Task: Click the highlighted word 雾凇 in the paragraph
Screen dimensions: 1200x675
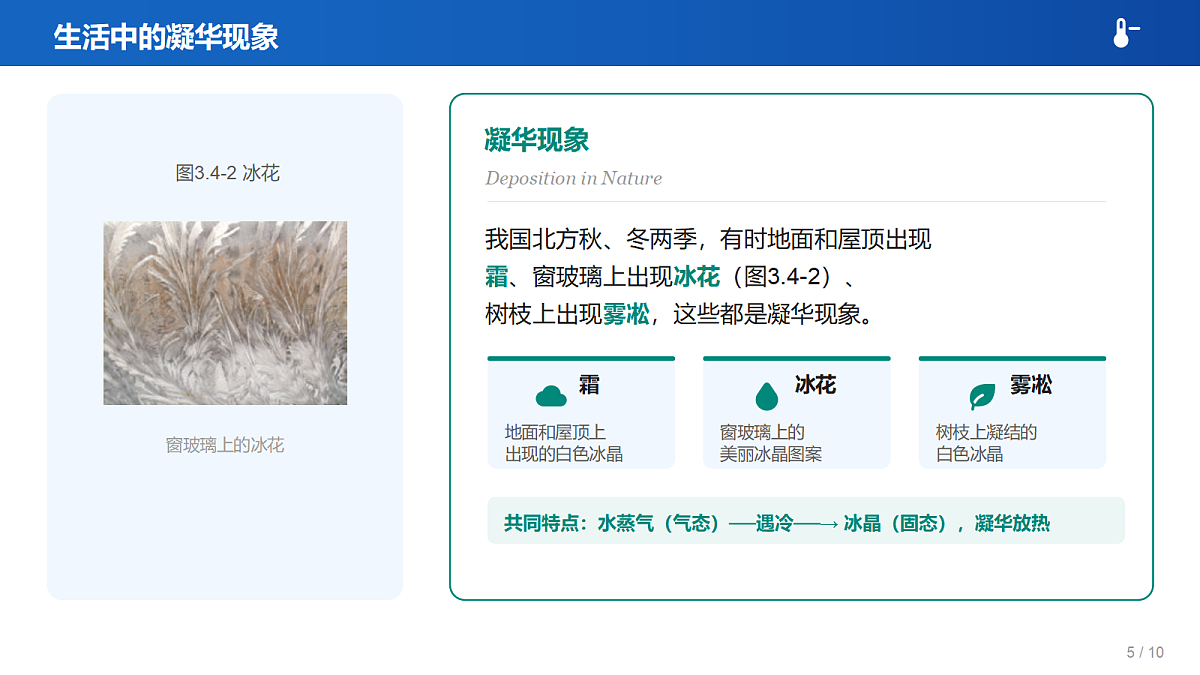Action: (x=626, y=315)
